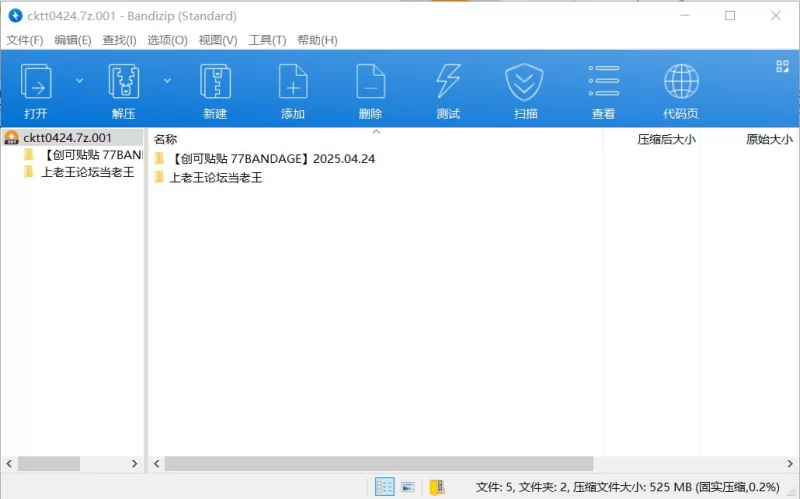Expand the 解压 dropdown arrow
This screenshot has width=800, height=499.
(167, 81)
